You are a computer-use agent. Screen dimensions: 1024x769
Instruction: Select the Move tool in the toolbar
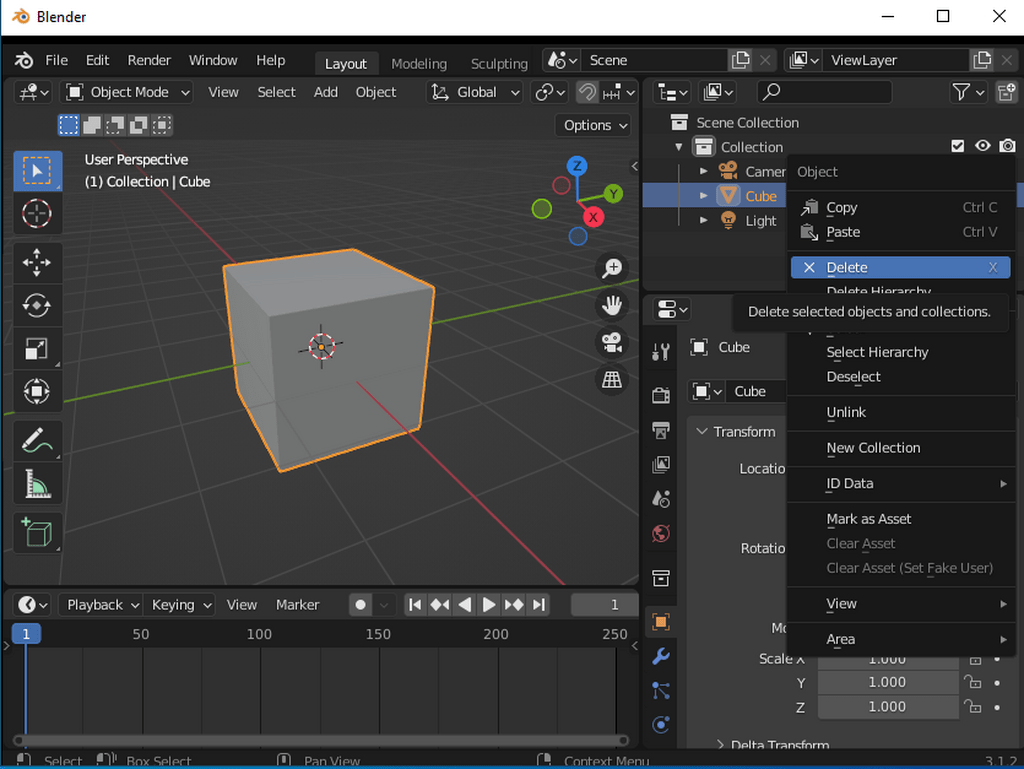point(37,263)
